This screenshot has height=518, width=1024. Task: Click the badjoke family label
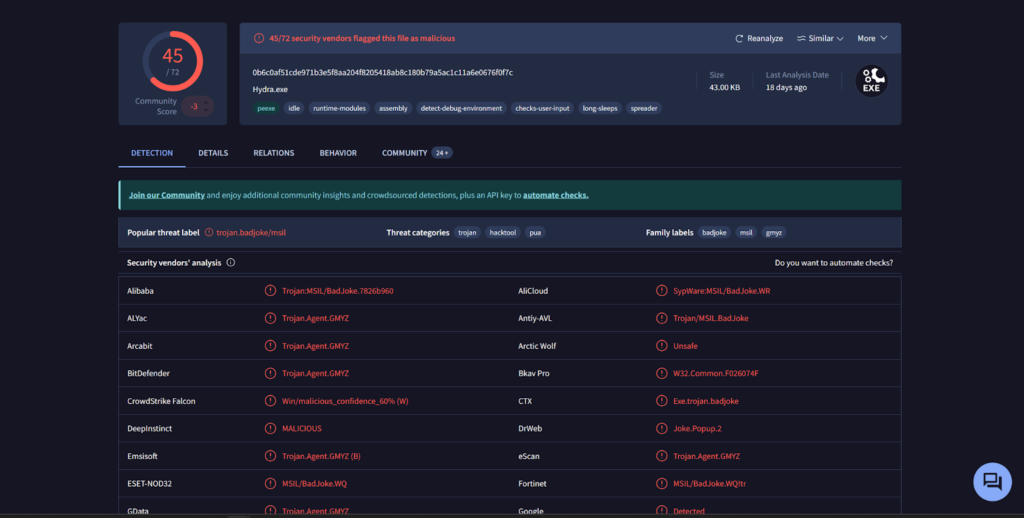[714, 233]
